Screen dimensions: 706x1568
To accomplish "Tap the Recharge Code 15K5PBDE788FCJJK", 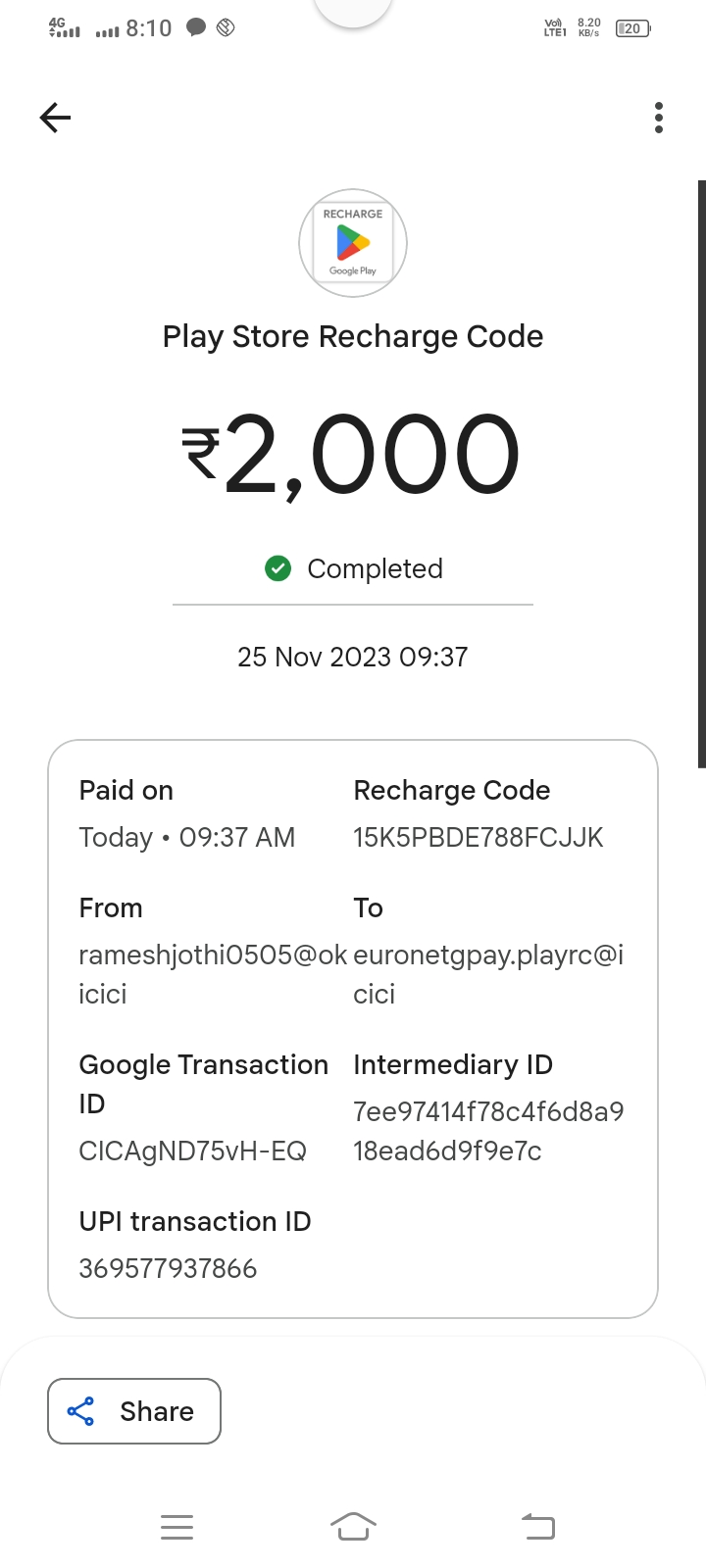I will point(479,837).
